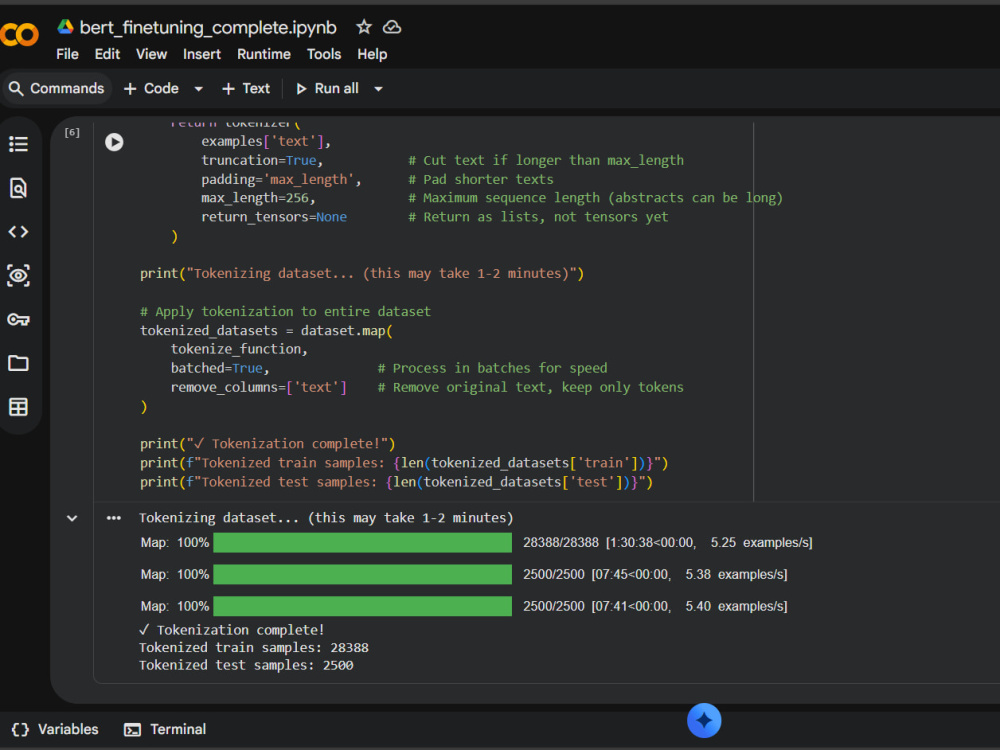Open the Help menu
This screenshot has height=750, width=1000.
372,54
